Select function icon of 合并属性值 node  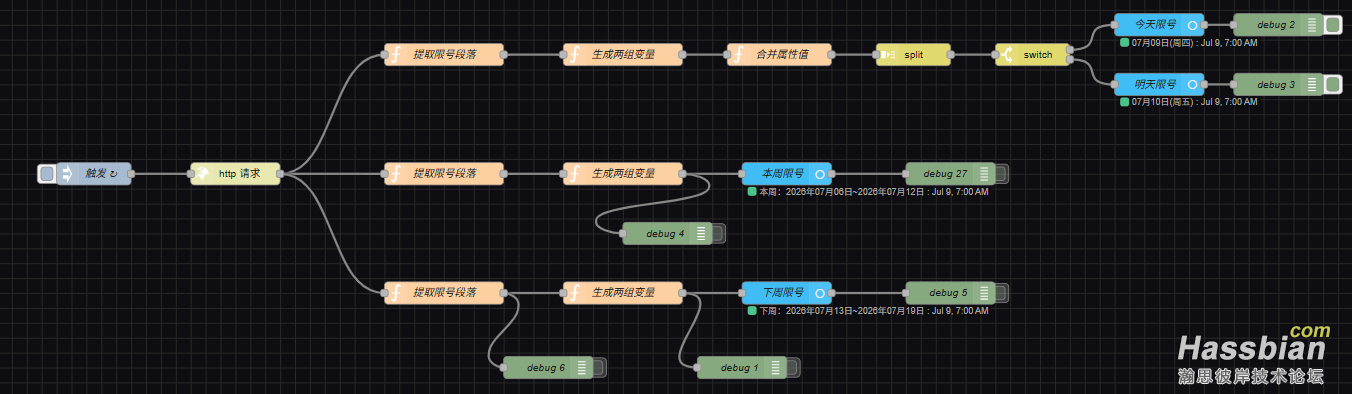[x=738, y=55]
